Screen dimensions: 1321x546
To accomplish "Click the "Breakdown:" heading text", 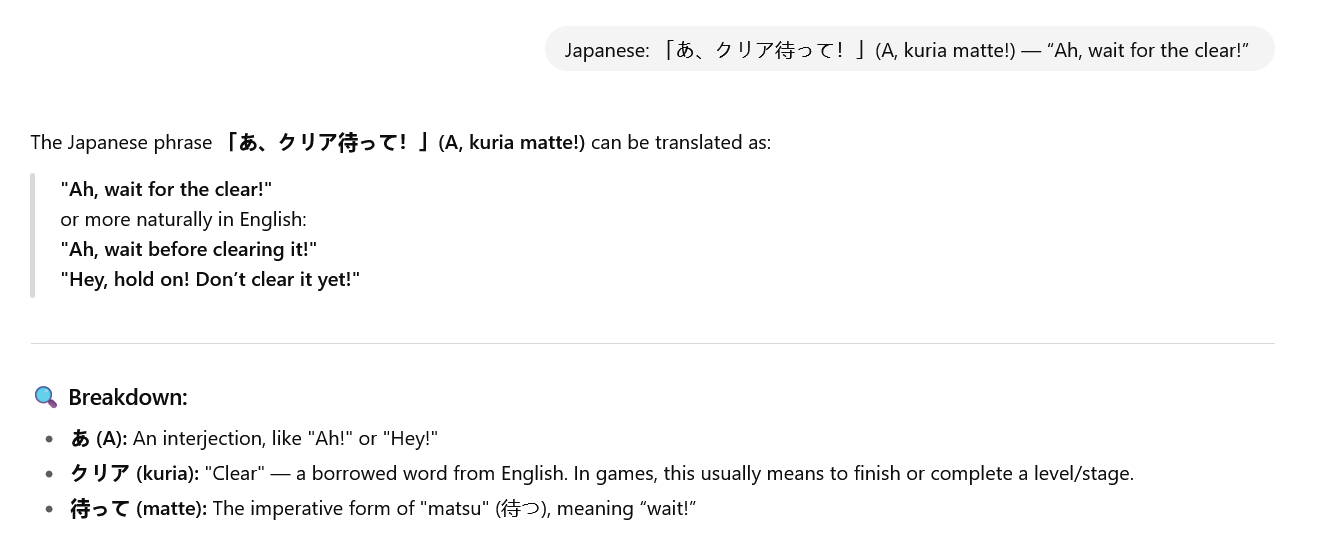I will click(128, 397).
